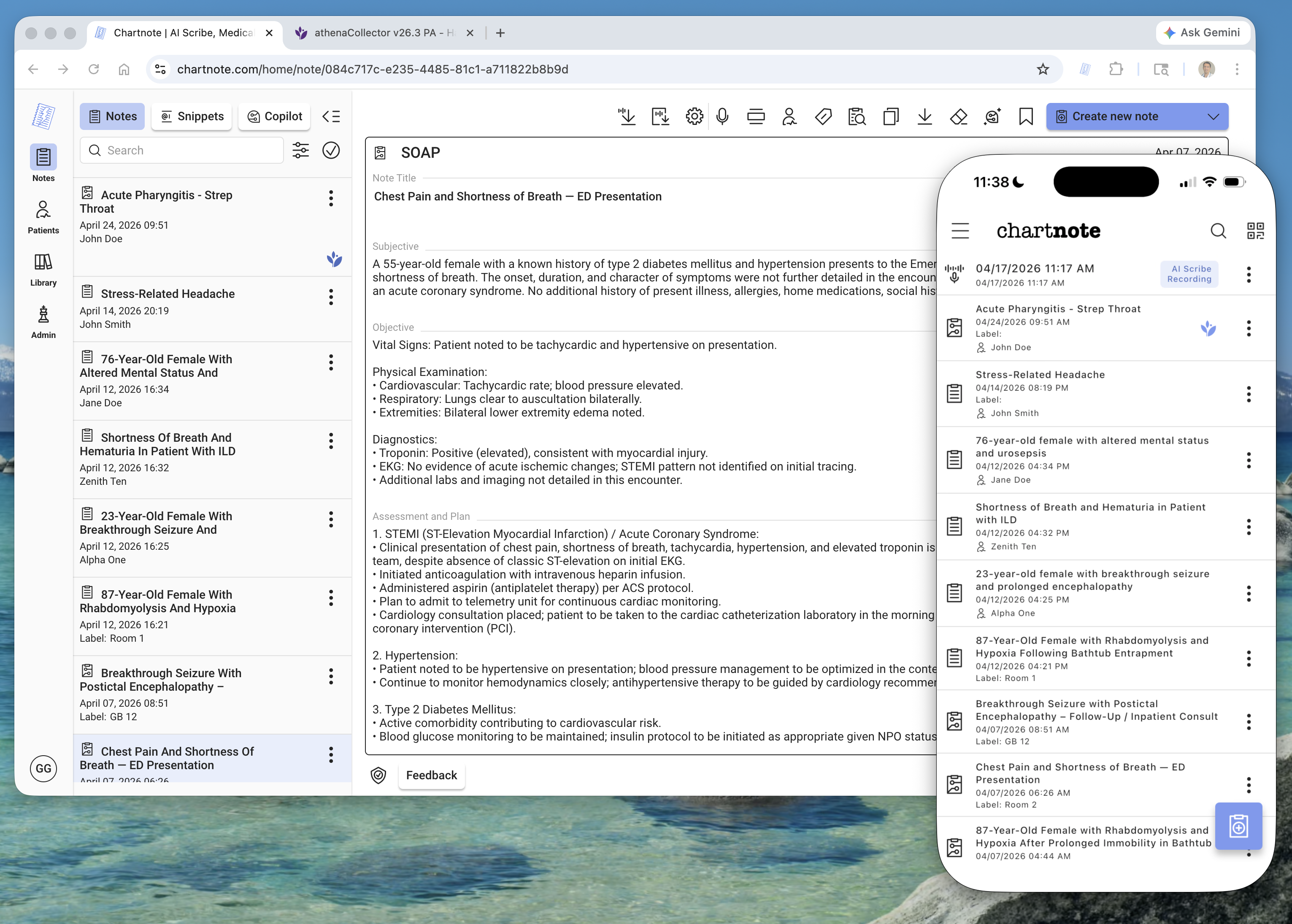Image resolution: width=1292 pixels, height=924 pixels.
Task: Click the shield icon beside Feedback
Action: click(x=378, y=775)
